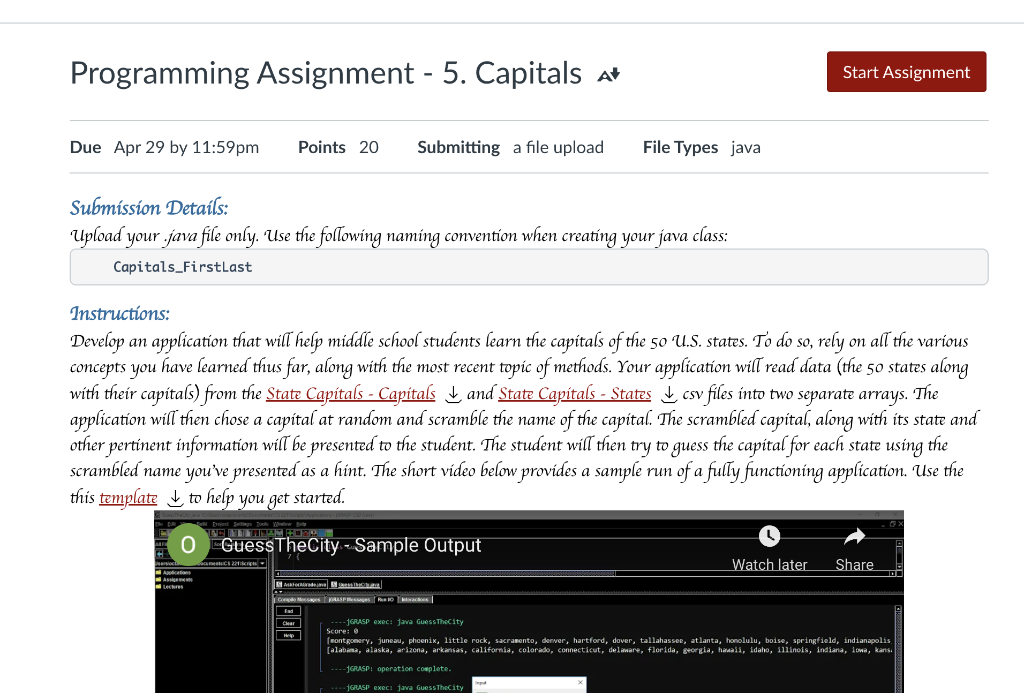The image size is (1024, 693).
Task: Click the accessibility icon beside the assignment title
Action: tap(607, 72)
